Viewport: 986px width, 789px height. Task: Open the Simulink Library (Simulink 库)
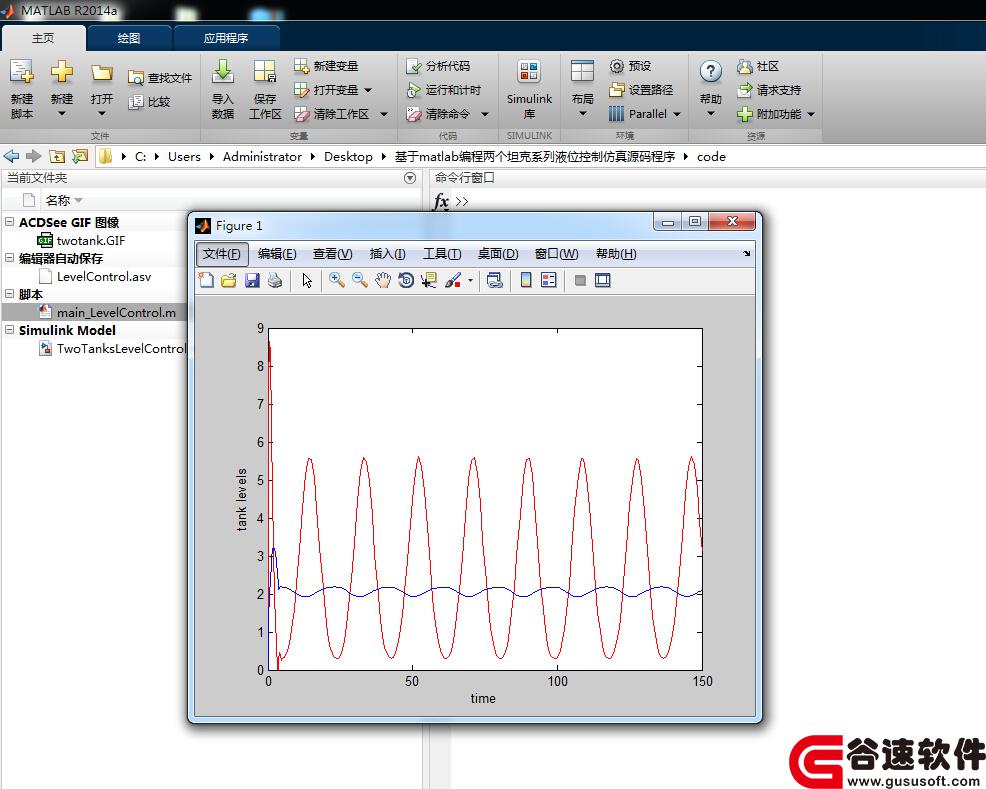(529, 88)
